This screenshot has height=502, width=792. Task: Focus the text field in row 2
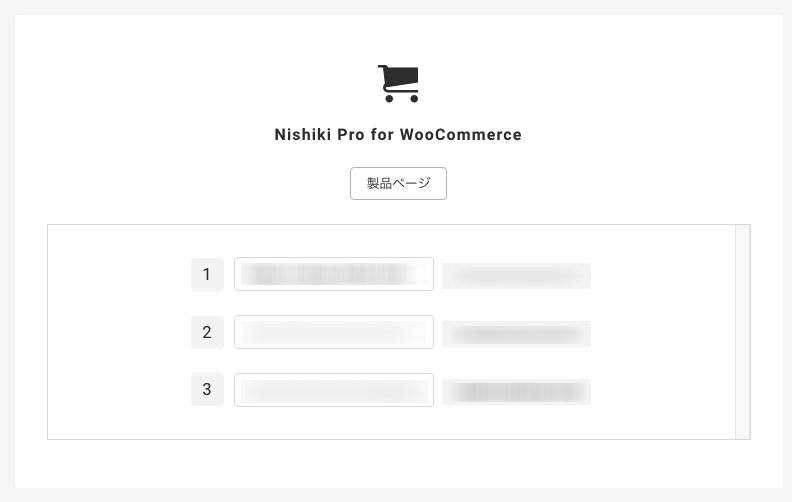(334, 332)
